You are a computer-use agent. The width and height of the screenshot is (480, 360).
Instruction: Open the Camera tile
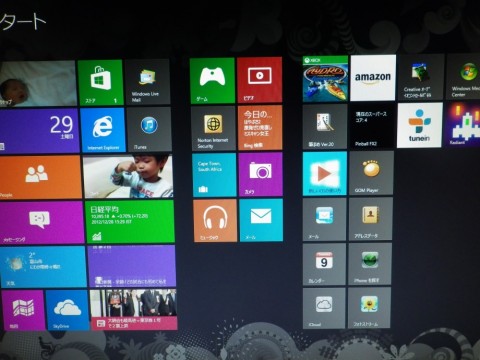click(x=260, y=174)
